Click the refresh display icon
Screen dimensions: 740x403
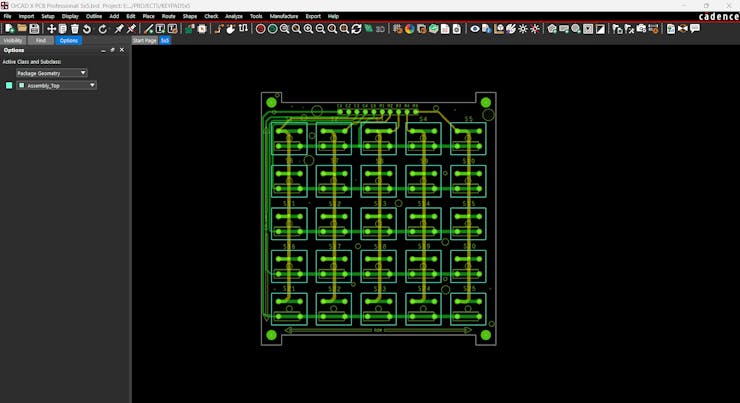tap(356, 29)
